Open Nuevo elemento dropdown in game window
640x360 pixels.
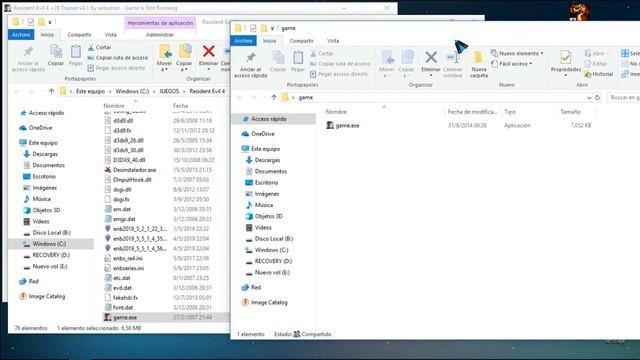tap(517, 53)
